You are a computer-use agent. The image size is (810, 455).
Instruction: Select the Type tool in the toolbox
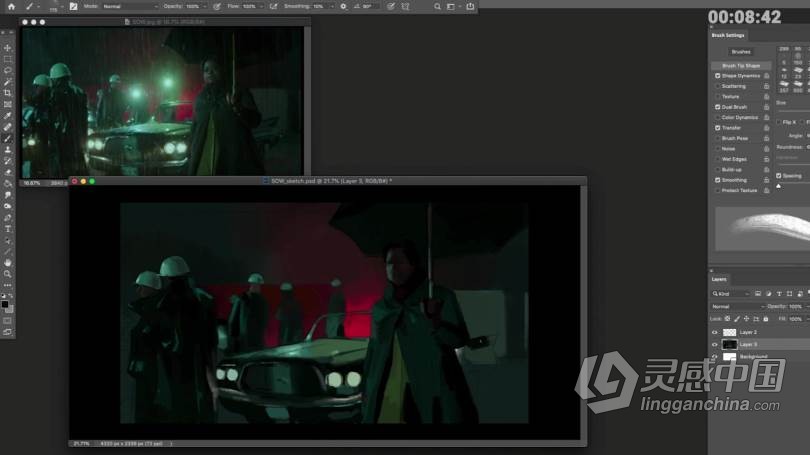point(7,229)
